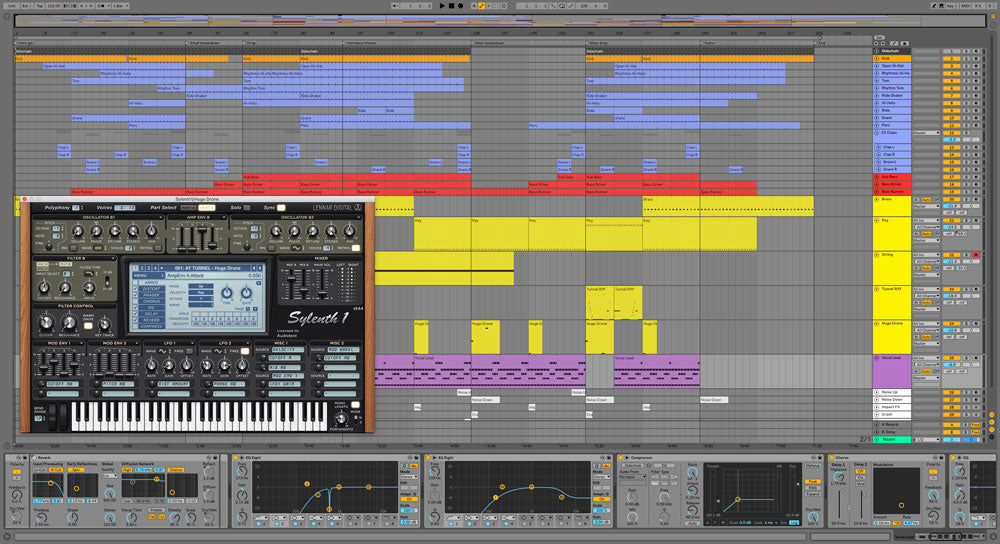Enable the Distort effect checkbox in Sylenth1
Screen dimensions: 1000x544
coord(136,286)
